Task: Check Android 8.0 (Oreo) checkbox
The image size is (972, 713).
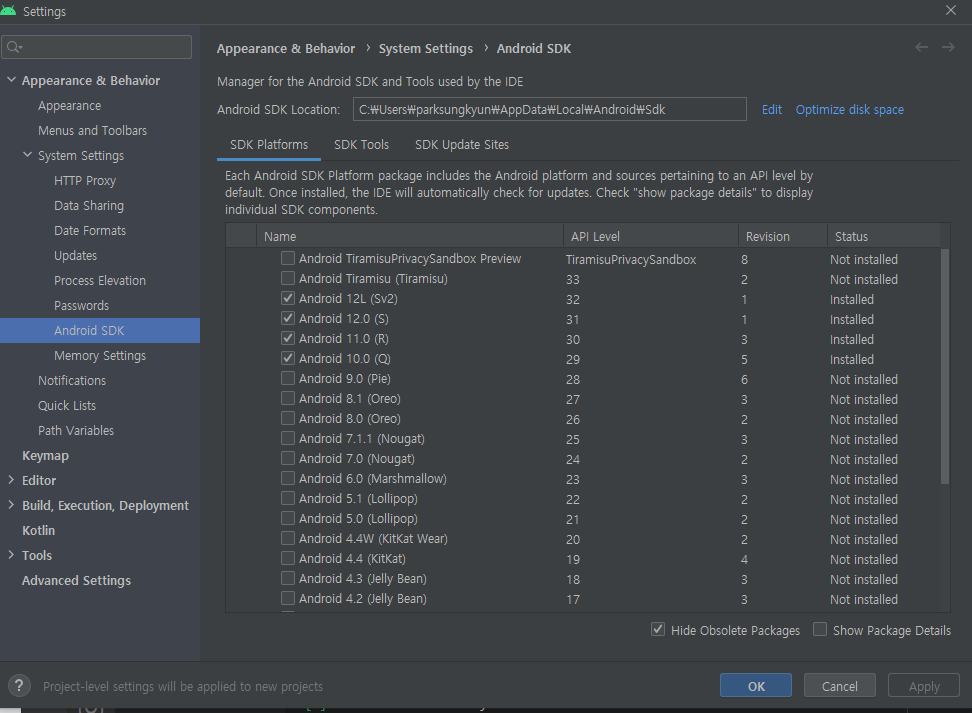Action: click(x=288, y=418)
